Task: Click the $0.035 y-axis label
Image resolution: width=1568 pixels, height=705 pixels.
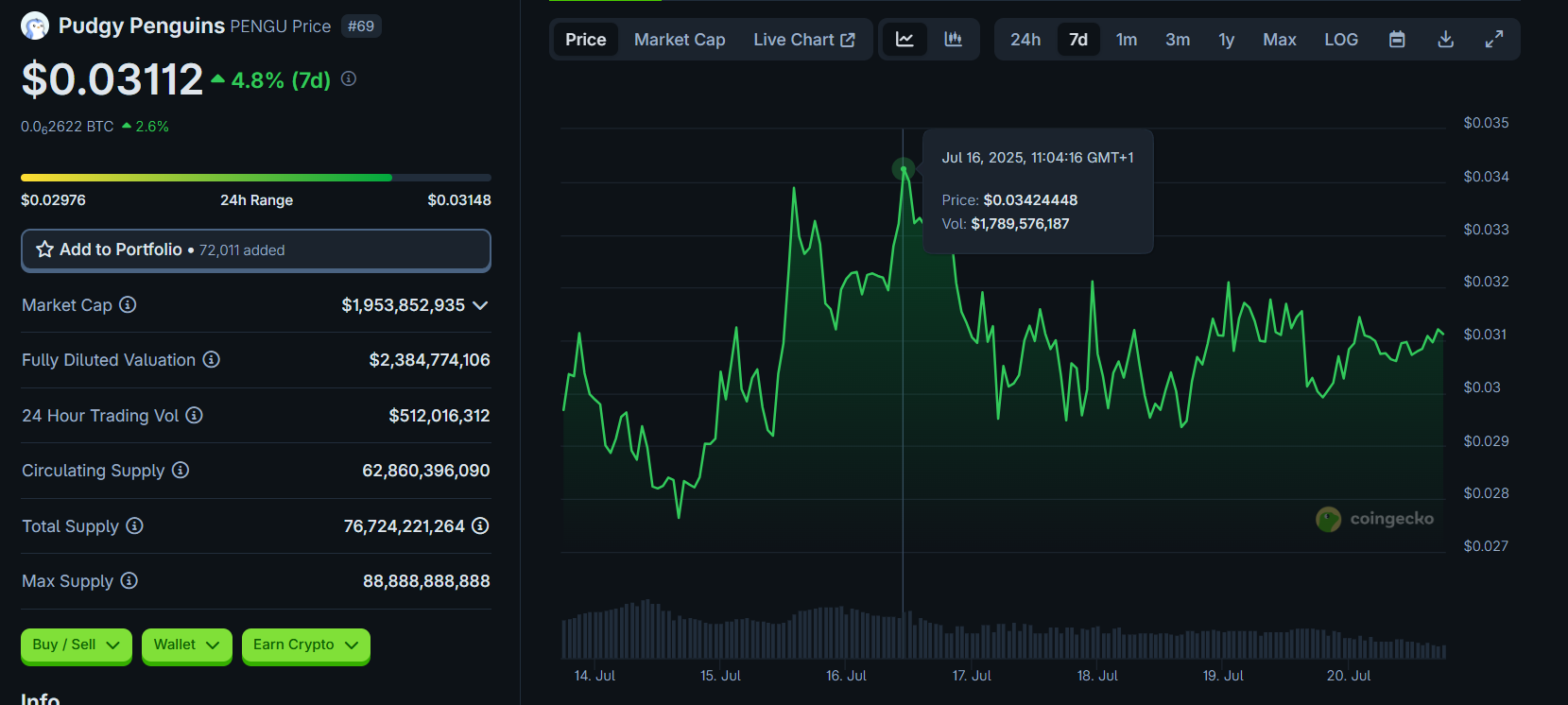Action: coord(1487,123)
